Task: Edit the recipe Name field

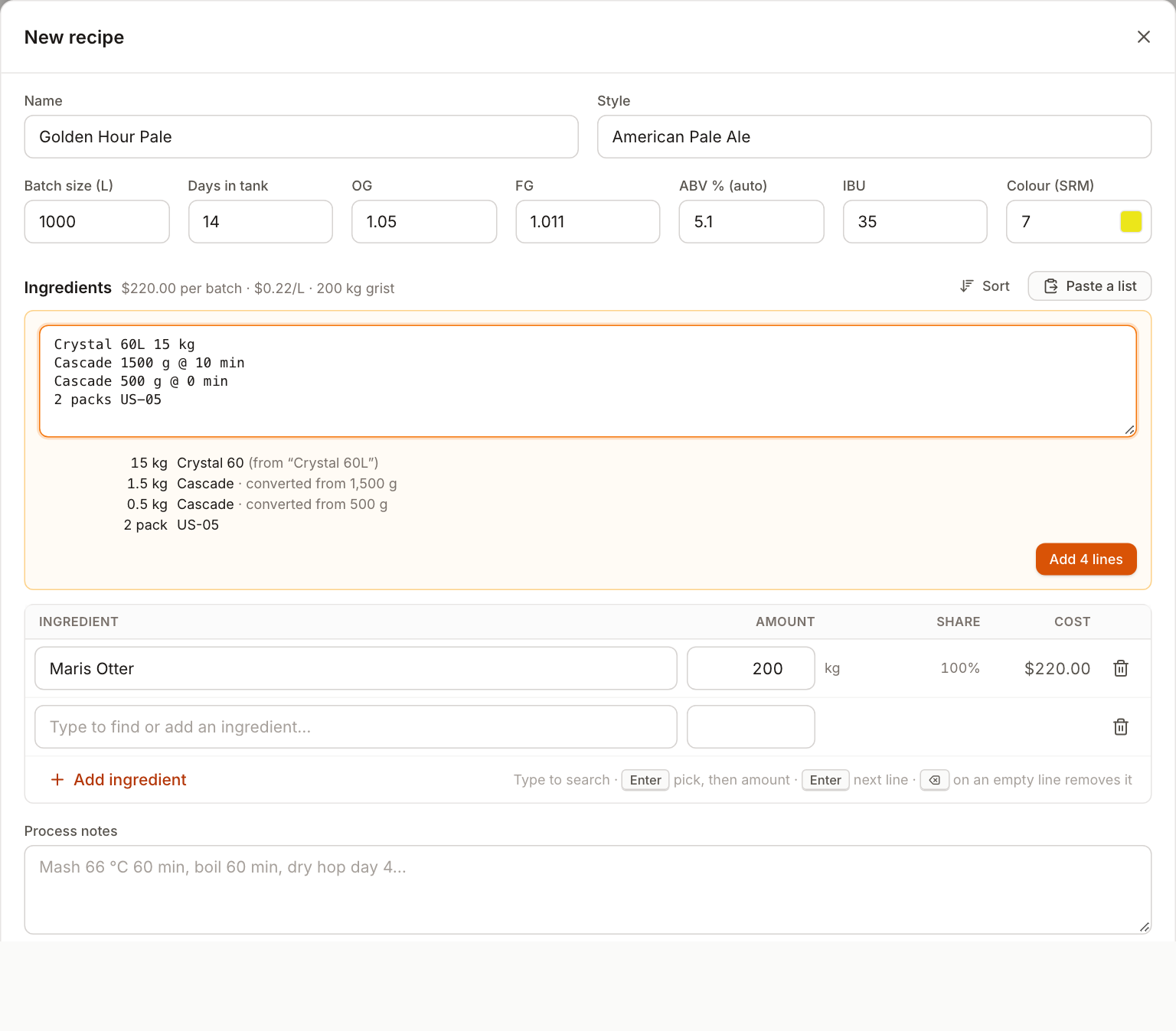Action: pos(301,137)
